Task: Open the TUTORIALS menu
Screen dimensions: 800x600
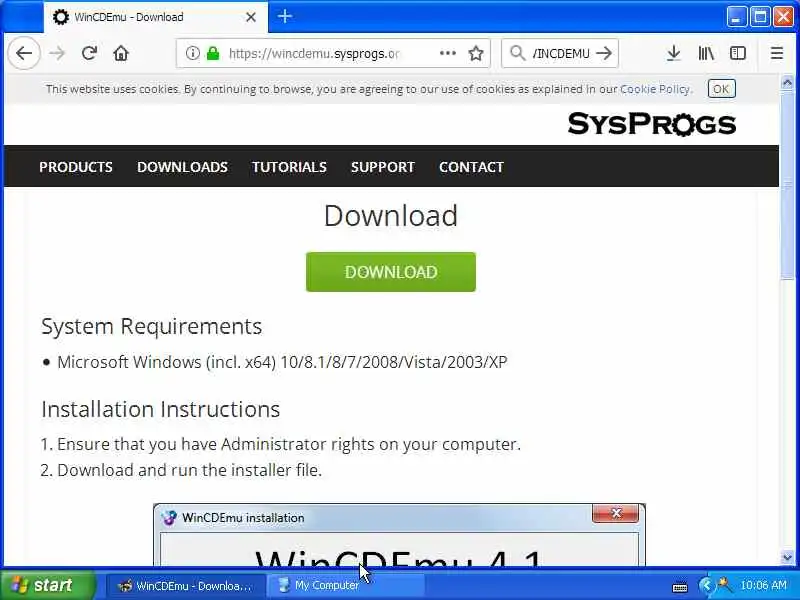Action: tap(289, 167)
